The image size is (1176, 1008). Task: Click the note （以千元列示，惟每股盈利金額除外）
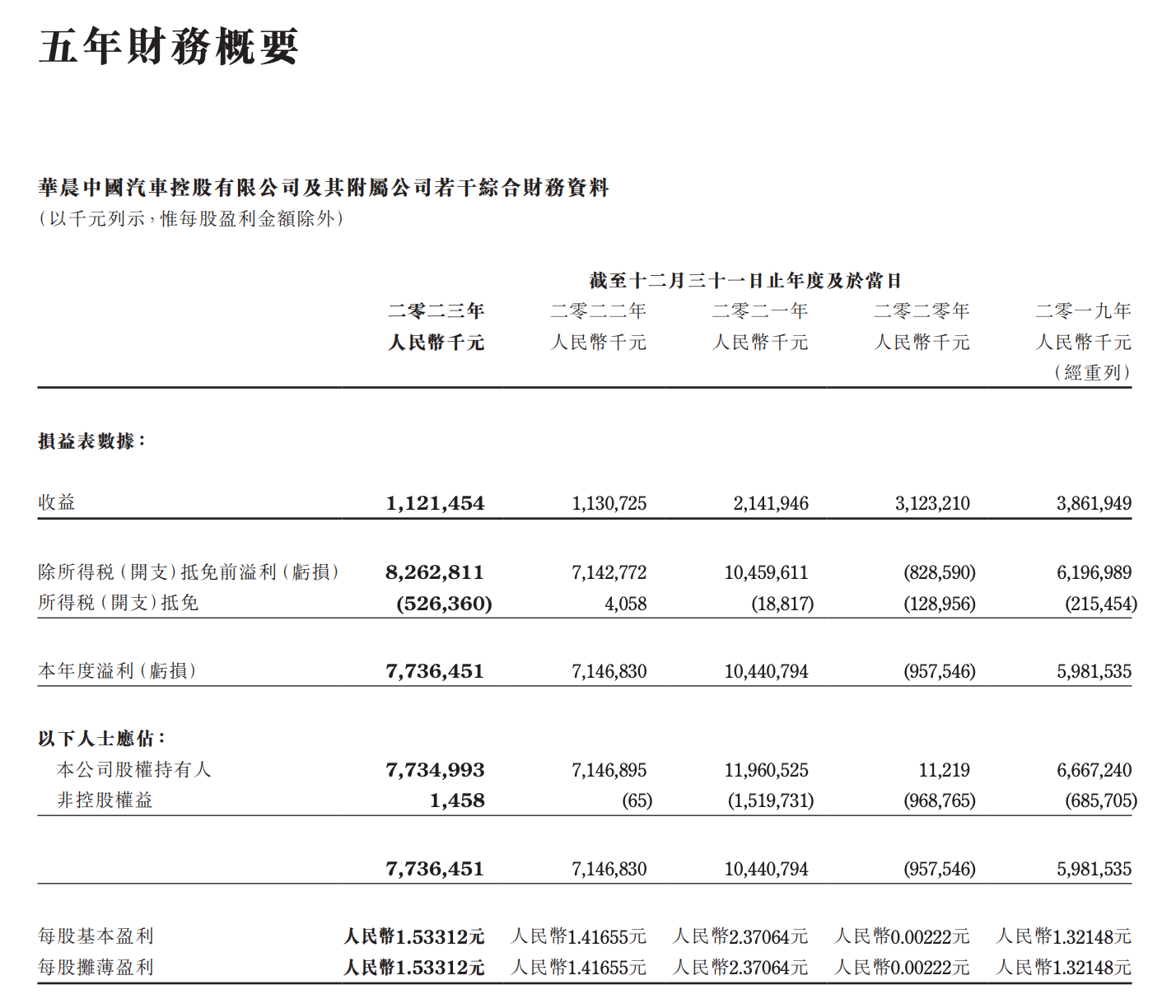(191, 218)
